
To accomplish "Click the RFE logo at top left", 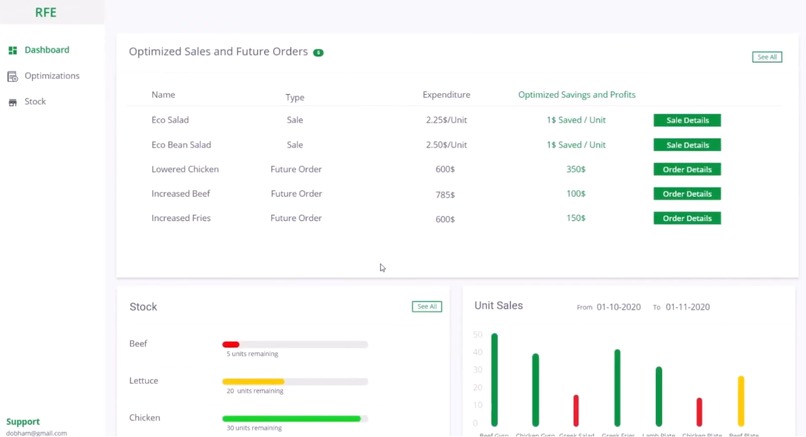I will [46, 12].
